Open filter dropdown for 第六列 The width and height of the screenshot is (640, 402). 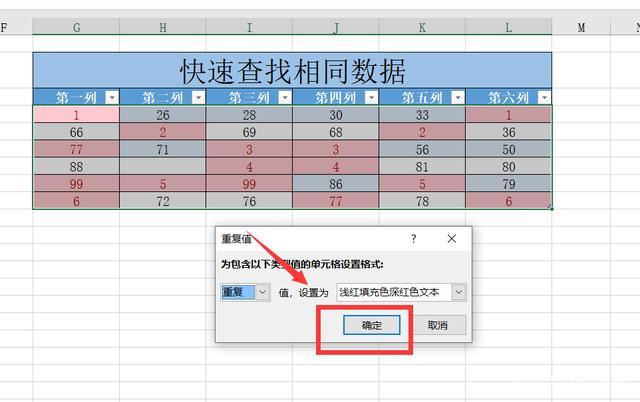tap(544, 97)
